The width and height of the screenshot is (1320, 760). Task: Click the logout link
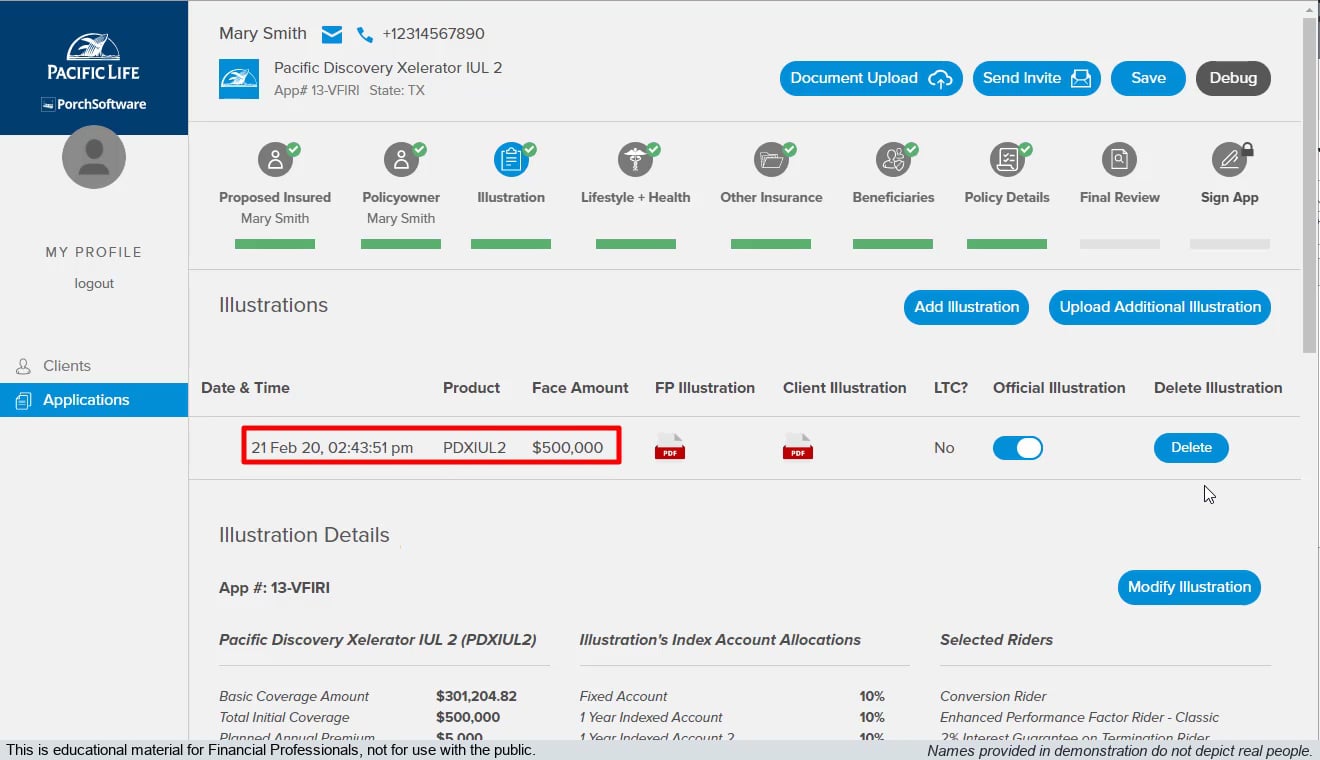94,283
